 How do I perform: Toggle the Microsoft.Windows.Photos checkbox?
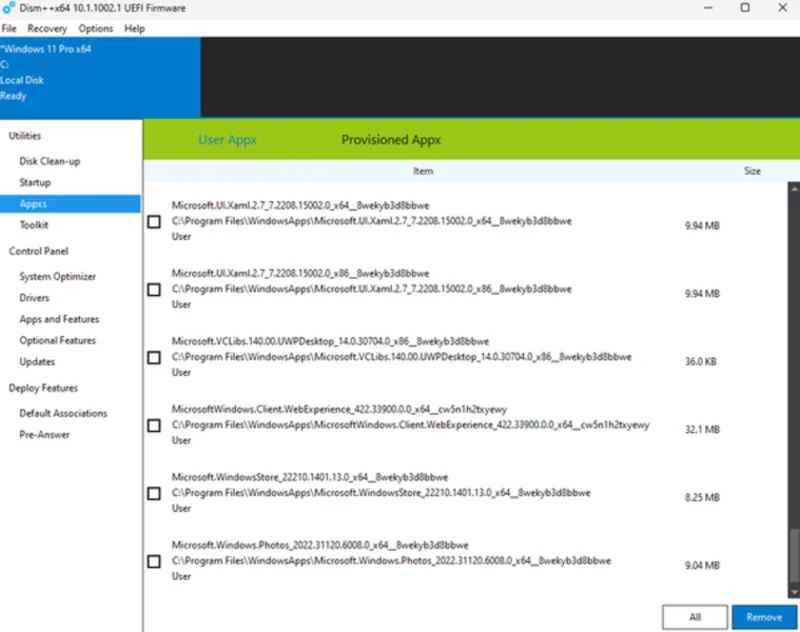154,562
